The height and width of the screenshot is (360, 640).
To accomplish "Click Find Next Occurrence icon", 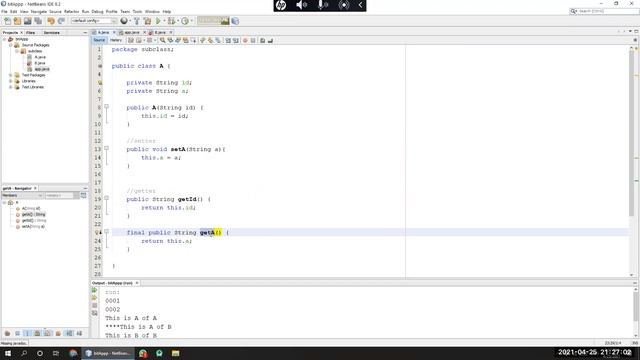I will tap(178, 40).
